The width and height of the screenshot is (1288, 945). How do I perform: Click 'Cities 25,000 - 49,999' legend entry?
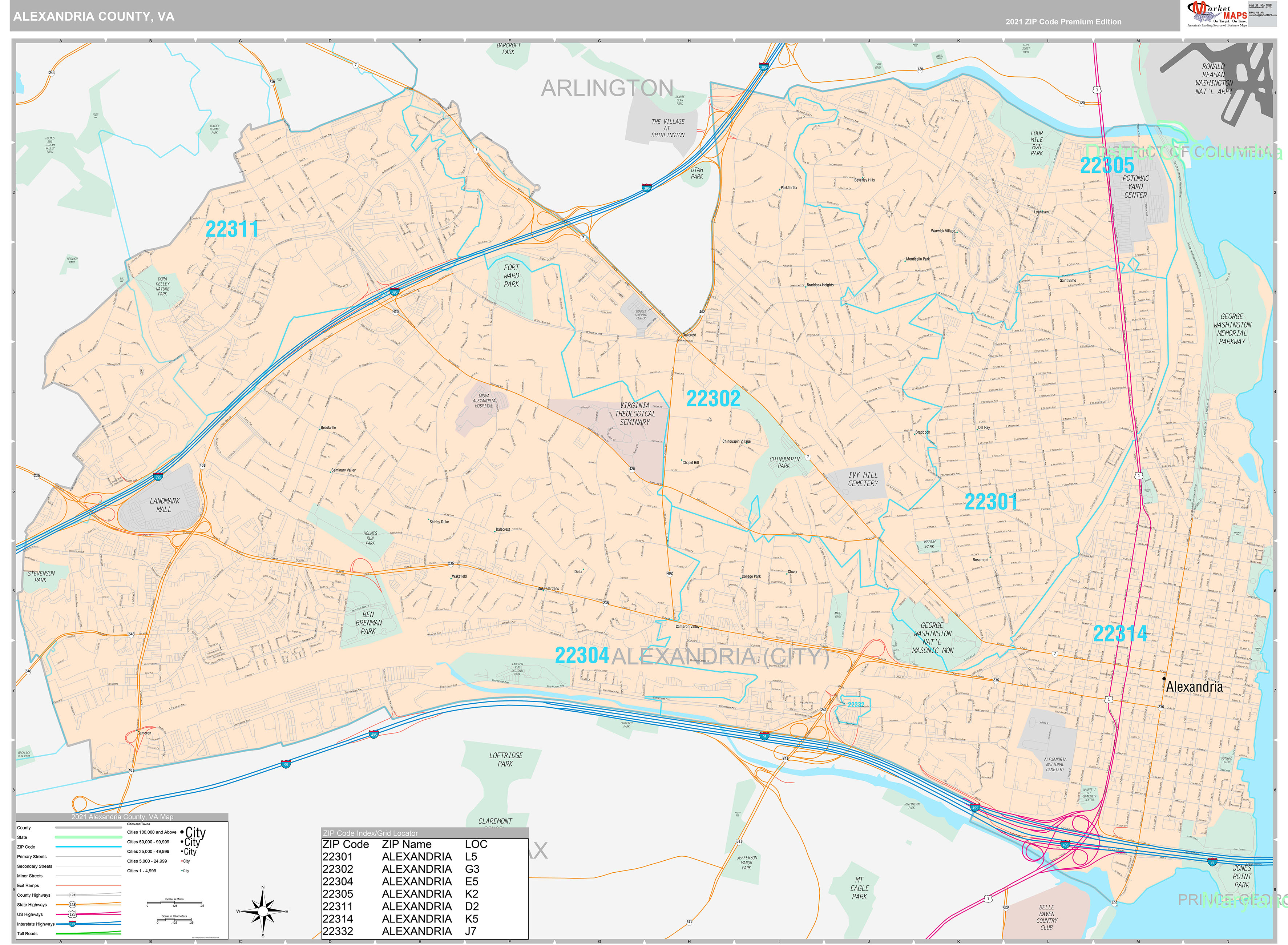coord(148,851)
